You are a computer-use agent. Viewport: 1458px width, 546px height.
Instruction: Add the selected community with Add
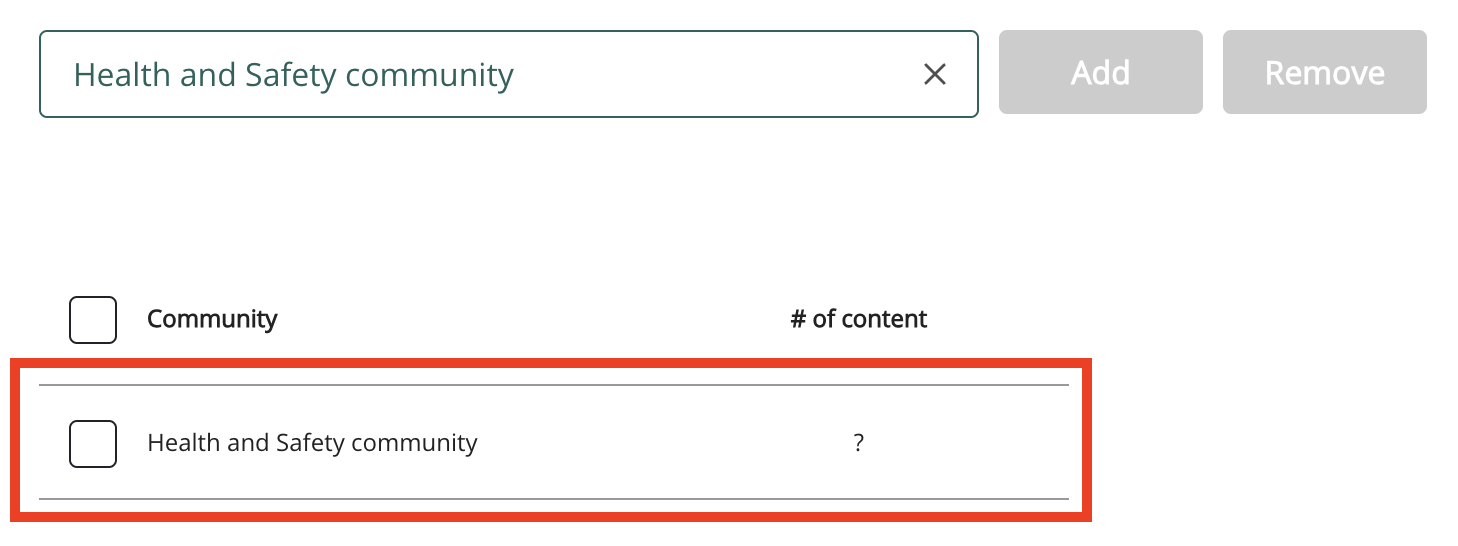point(1100,72)
